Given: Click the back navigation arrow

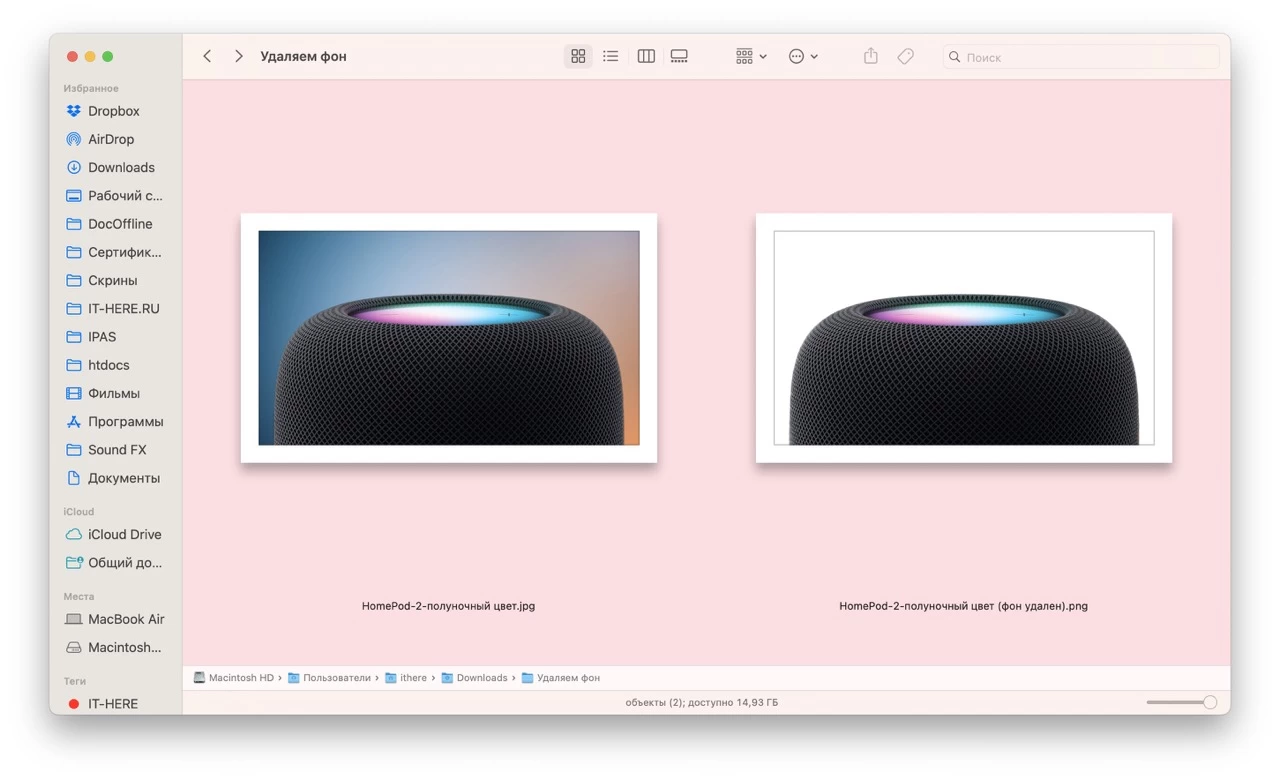Looking at the screenshot, I should [x=207, y=57].
